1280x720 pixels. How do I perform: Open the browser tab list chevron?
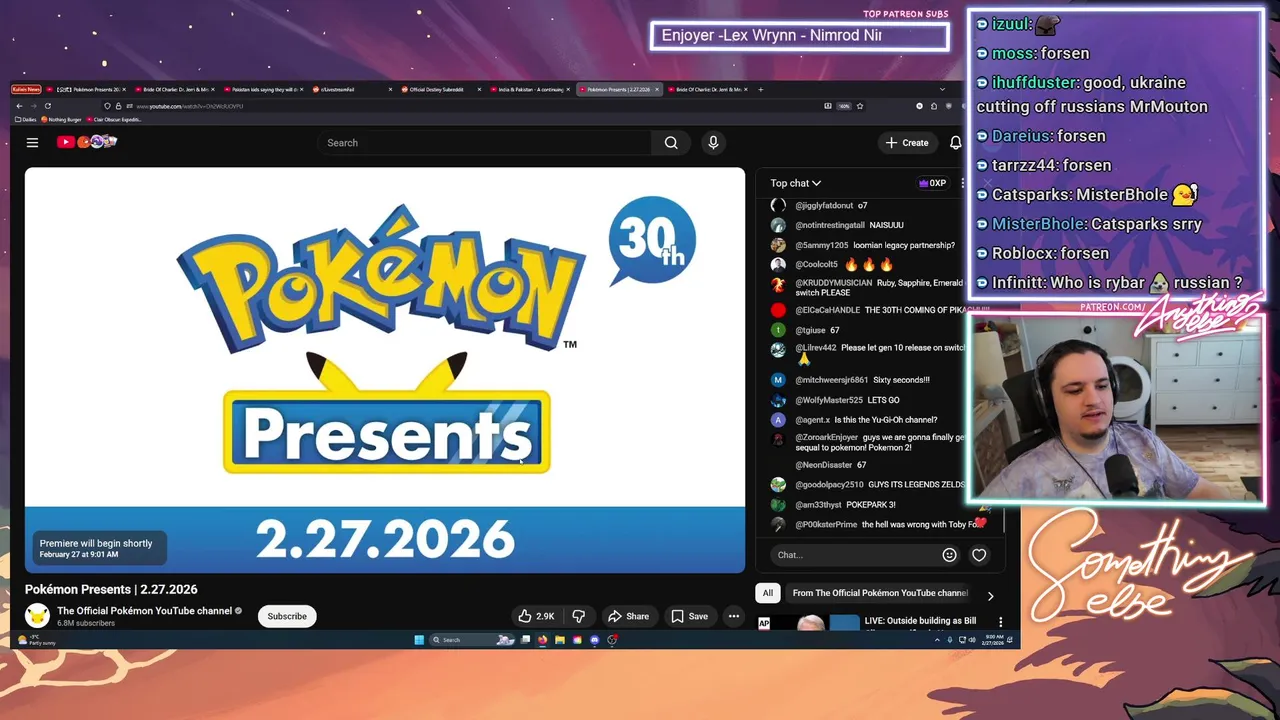click(x=941, y=89)
